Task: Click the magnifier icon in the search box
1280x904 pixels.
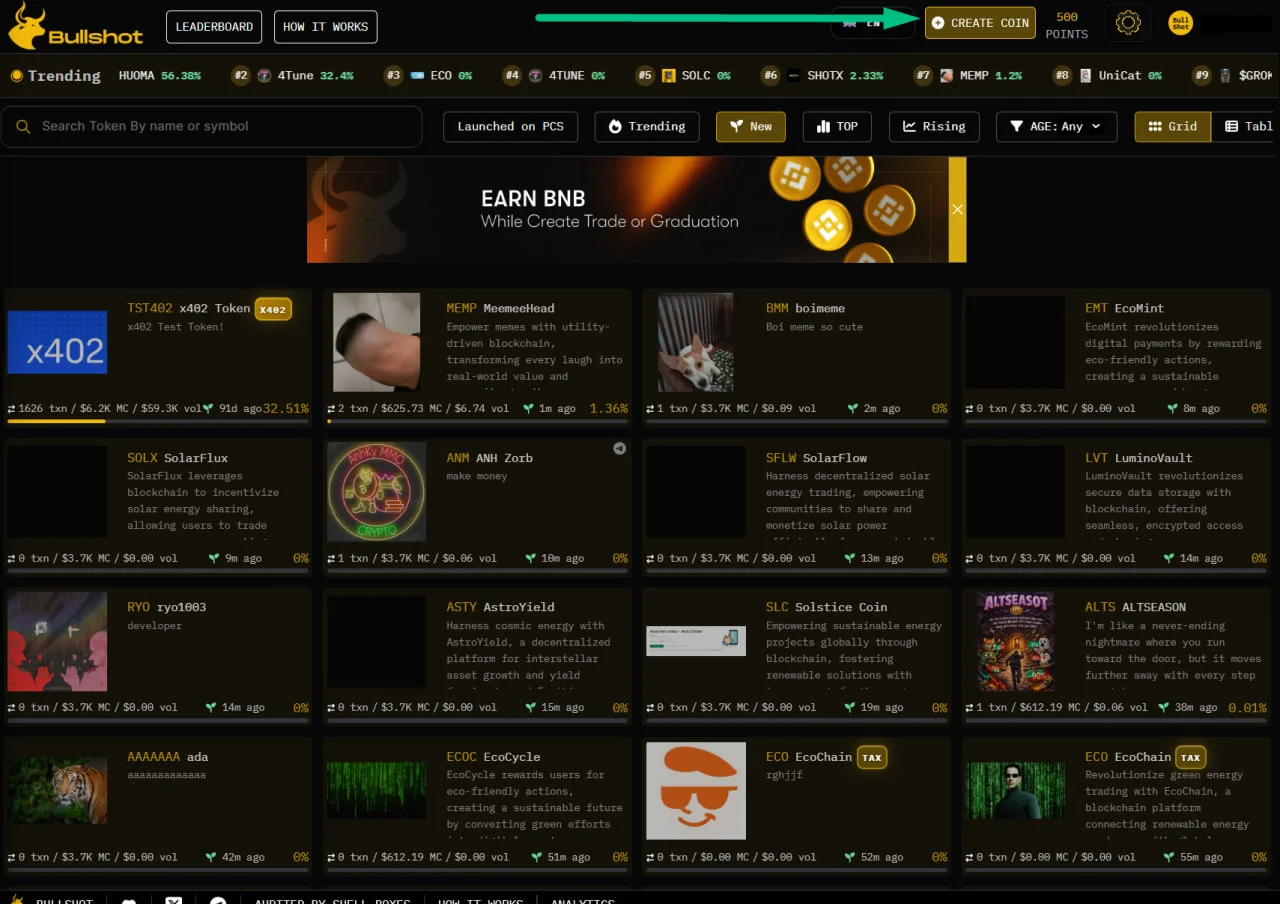Action: click(x=23, y=127)
